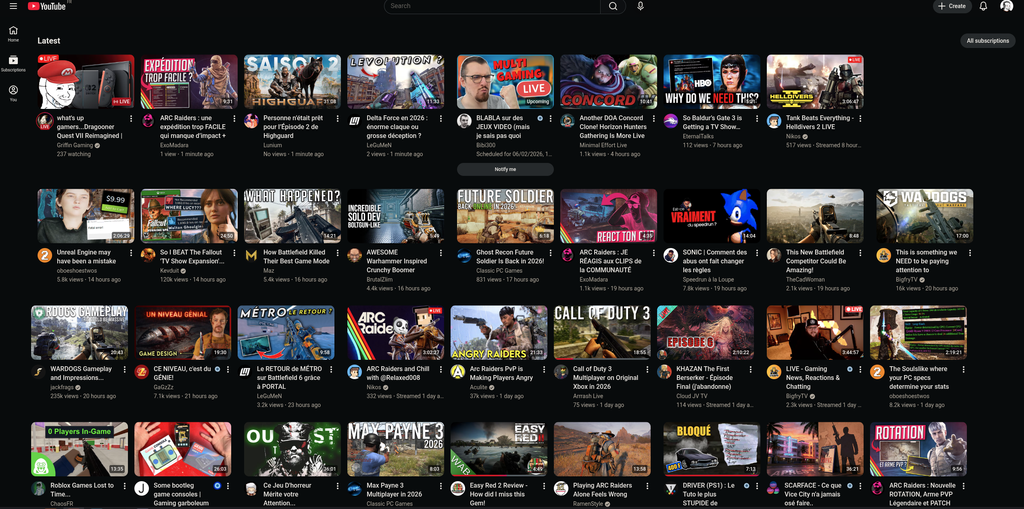Open options for Max Payne 3 Multiplayer video

(x=441, y=486)
